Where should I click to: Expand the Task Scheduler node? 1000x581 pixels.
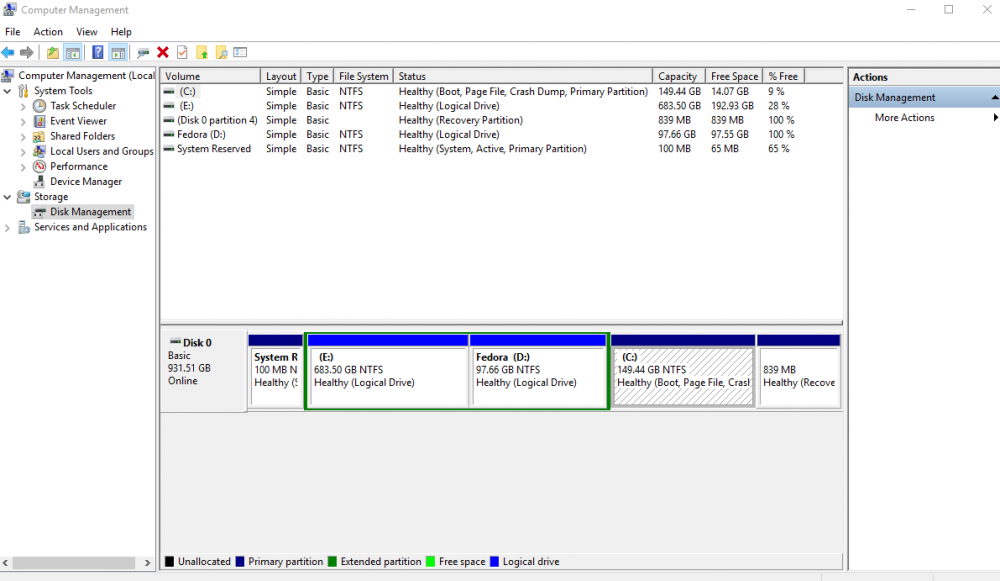(24, 107)
